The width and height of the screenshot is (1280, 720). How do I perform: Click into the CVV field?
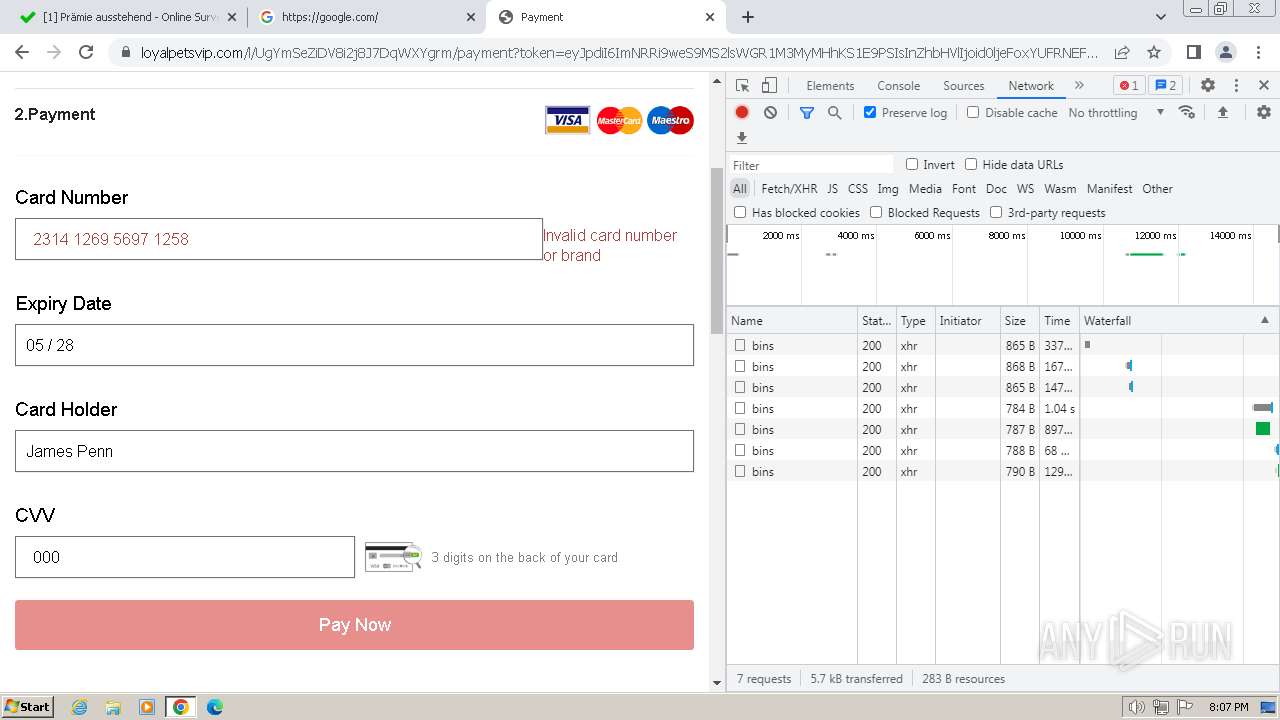coord(185,557)
